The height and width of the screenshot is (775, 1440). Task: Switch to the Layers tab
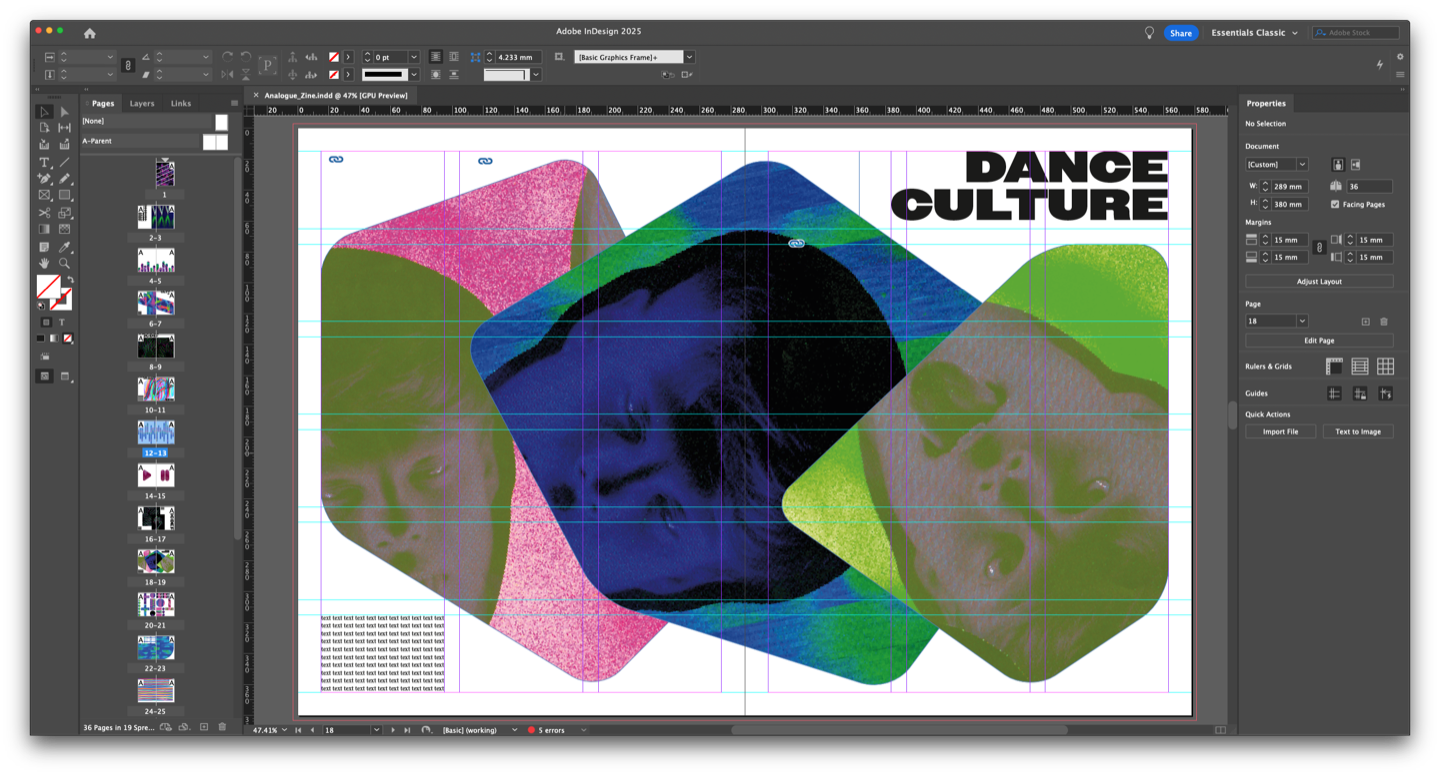tap(142, 103)
